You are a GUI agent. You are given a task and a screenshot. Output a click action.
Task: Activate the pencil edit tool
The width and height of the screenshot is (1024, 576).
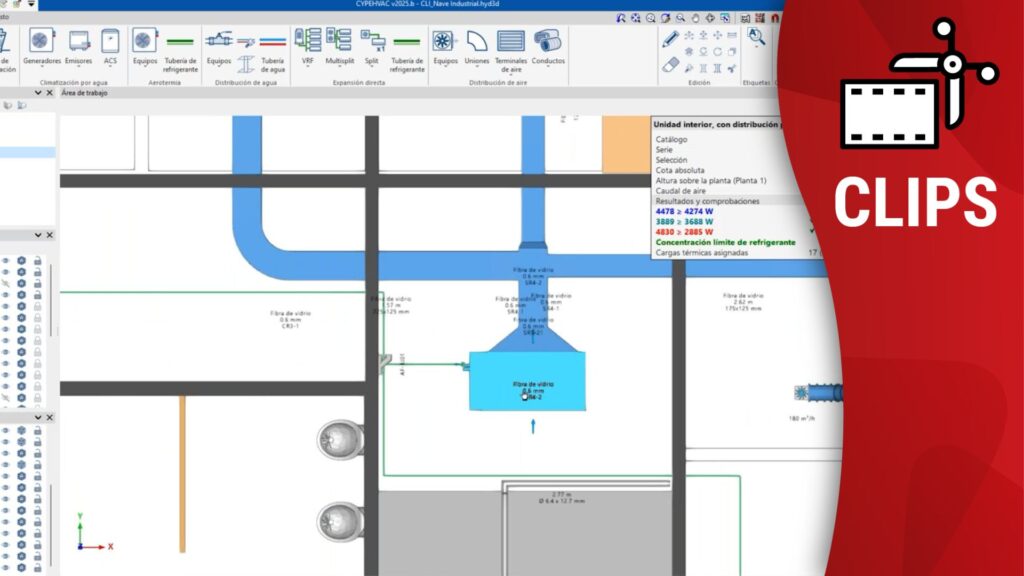tap(671, 37)
